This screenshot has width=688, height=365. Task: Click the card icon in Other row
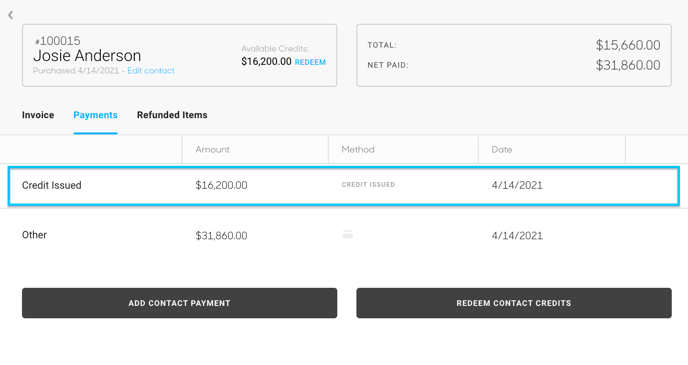pos(348,235)
